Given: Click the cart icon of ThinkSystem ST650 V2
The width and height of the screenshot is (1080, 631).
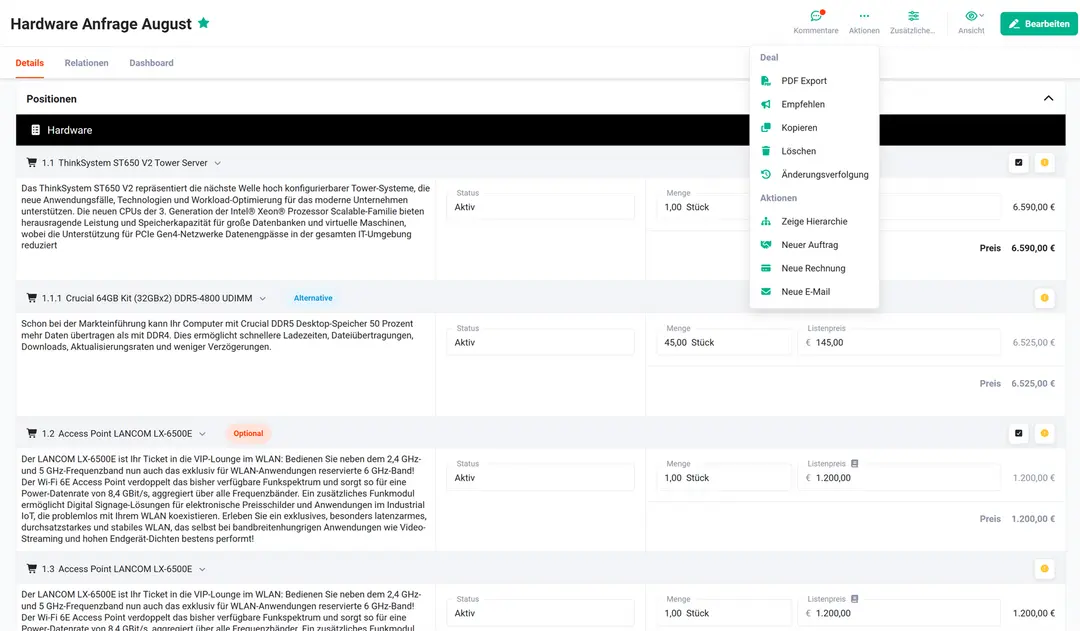Looking at the screenshot, I should pyautogui.click(x=31, y=163).
